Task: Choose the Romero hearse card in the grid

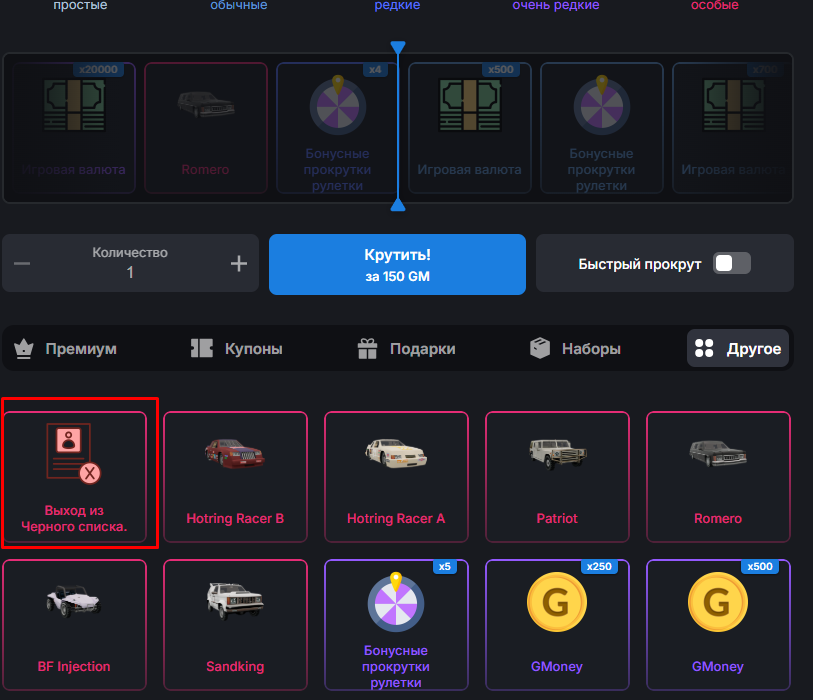Action: coord(718,477)
